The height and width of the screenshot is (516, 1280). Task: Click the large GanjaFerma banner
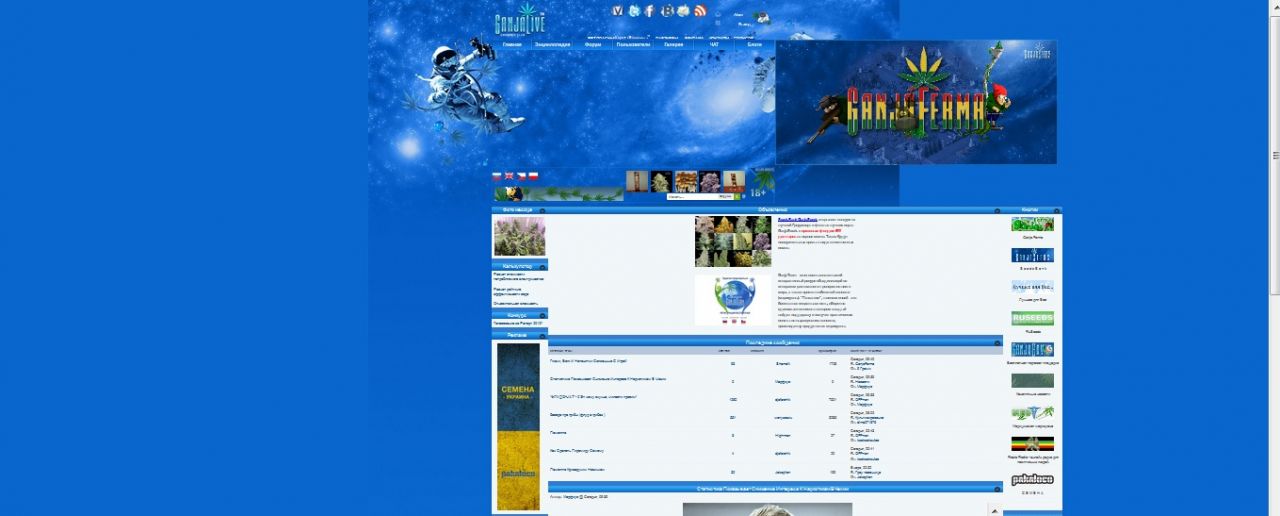[916, 102]
